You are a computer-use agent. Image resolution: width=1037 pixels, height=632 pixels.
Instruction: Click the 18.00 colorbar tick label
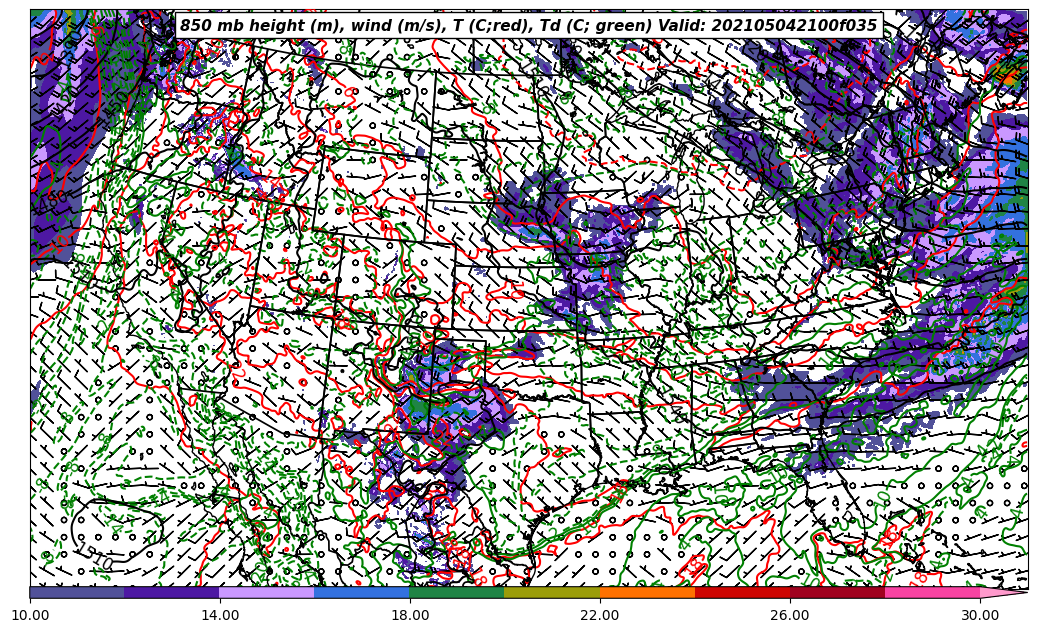pos(410,615)
